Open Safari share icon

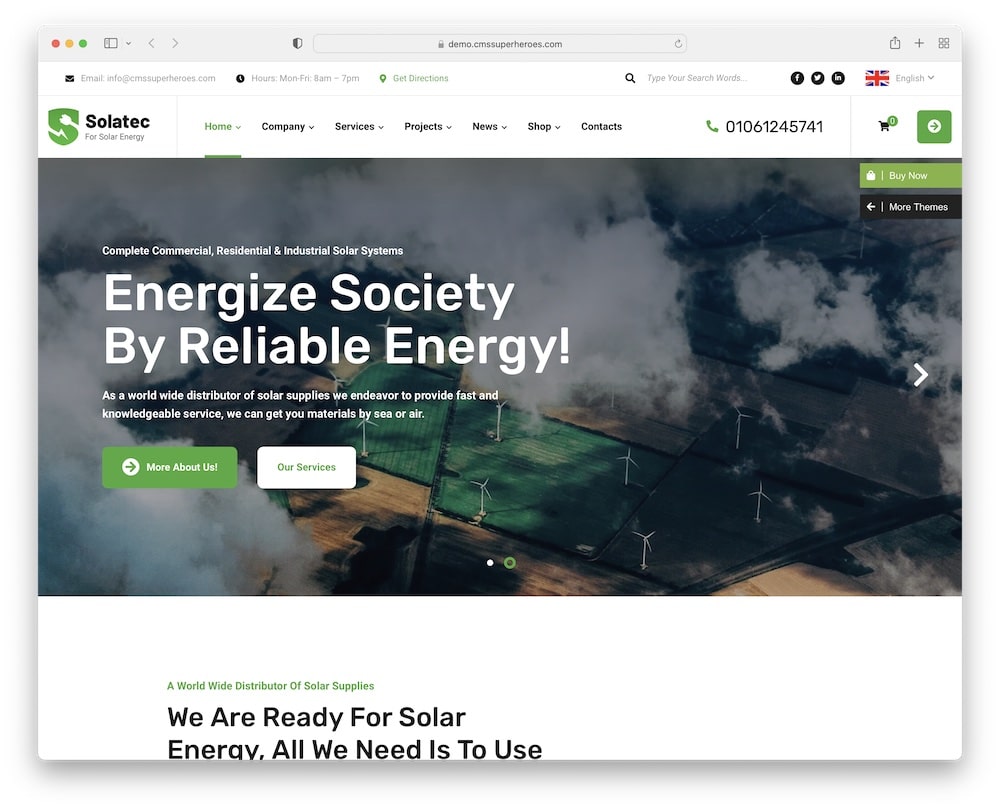[x=895, y=43]
